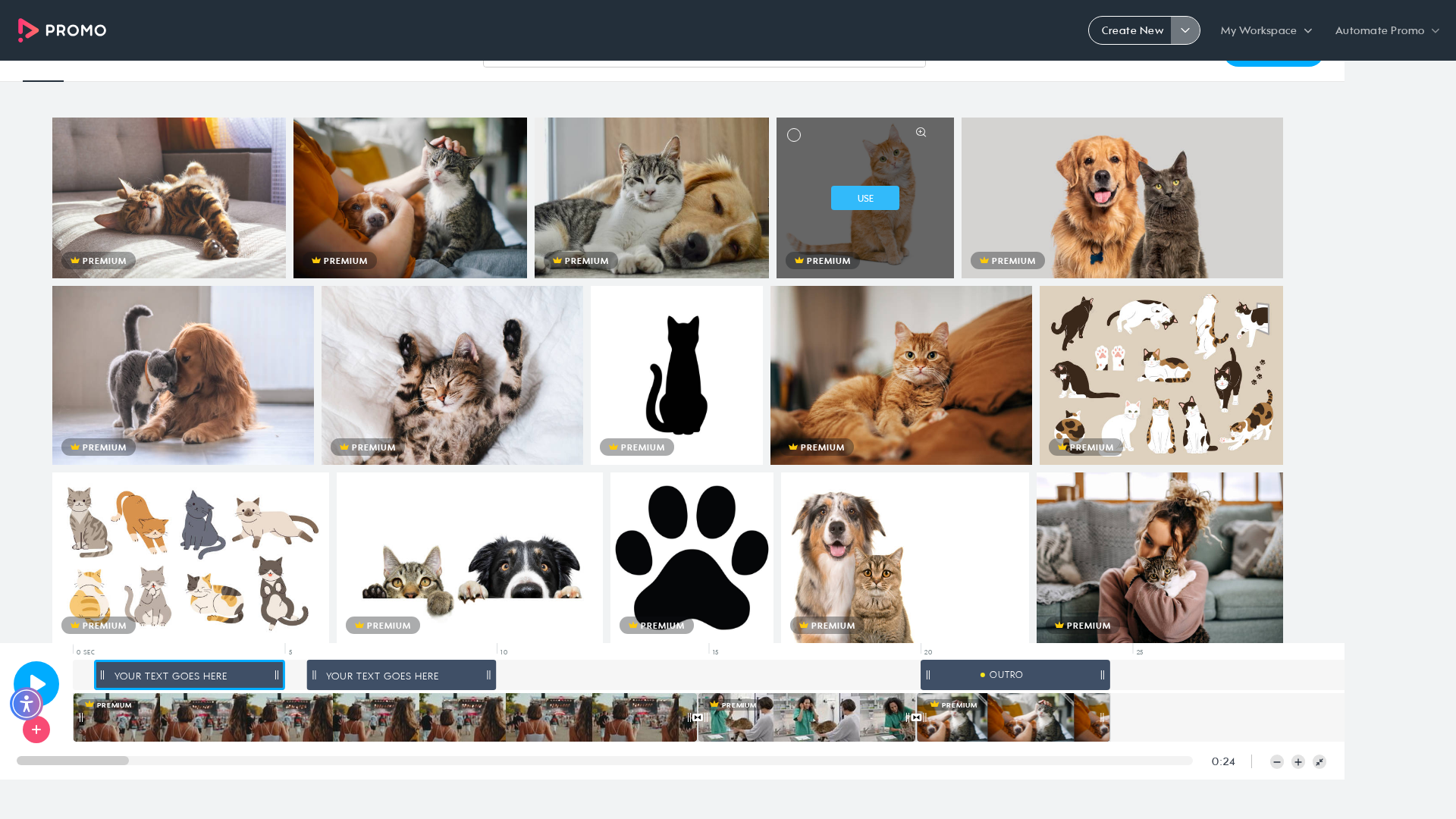Play the video timeline preview
The height and width of the screenshot is (819, 1456).
point(36,684)
